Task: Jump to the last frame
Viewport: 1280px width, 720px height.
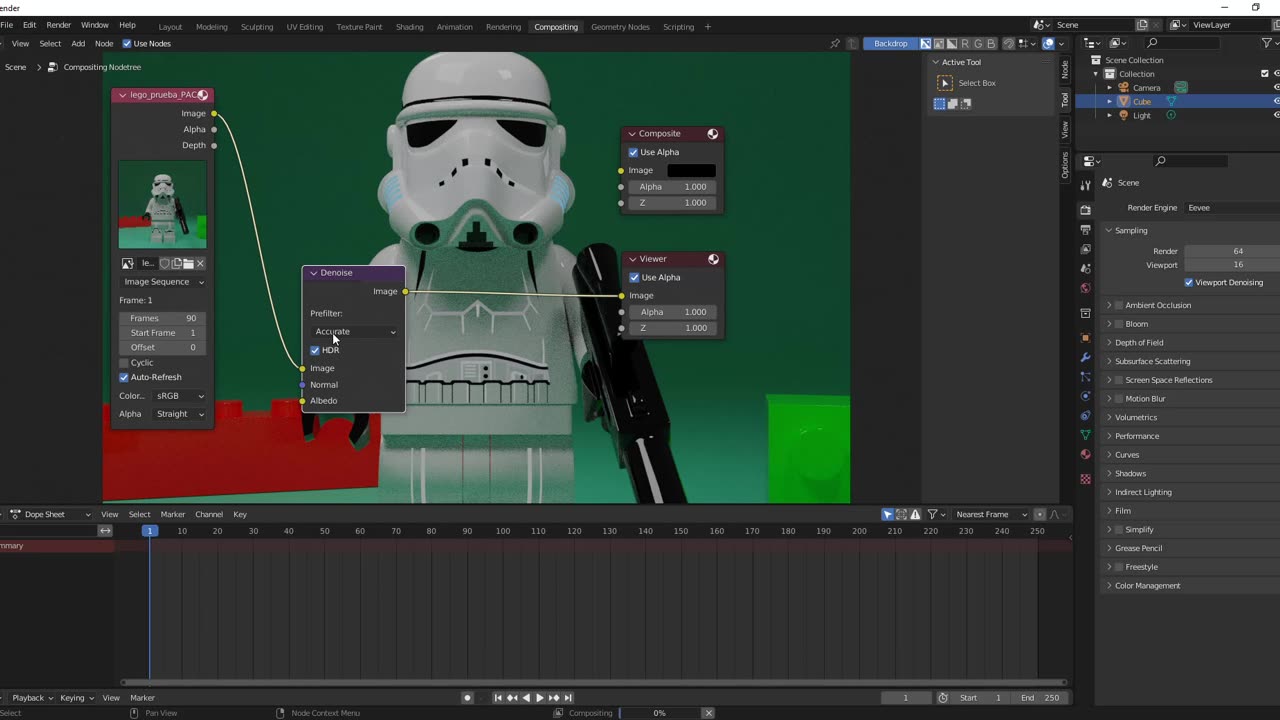Action: tap(568, 698)
